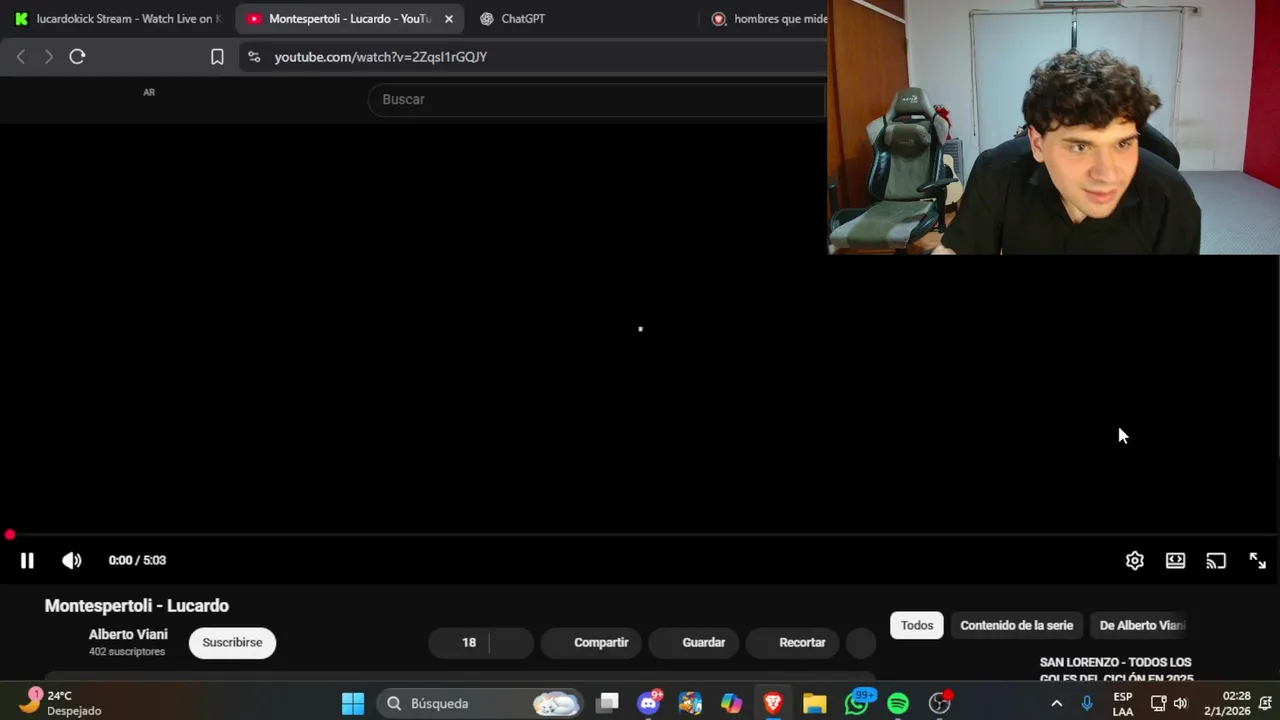Screen dimensions: 1280x720
Task: Open the notification center icon
Action: [x=1265, y=704]
